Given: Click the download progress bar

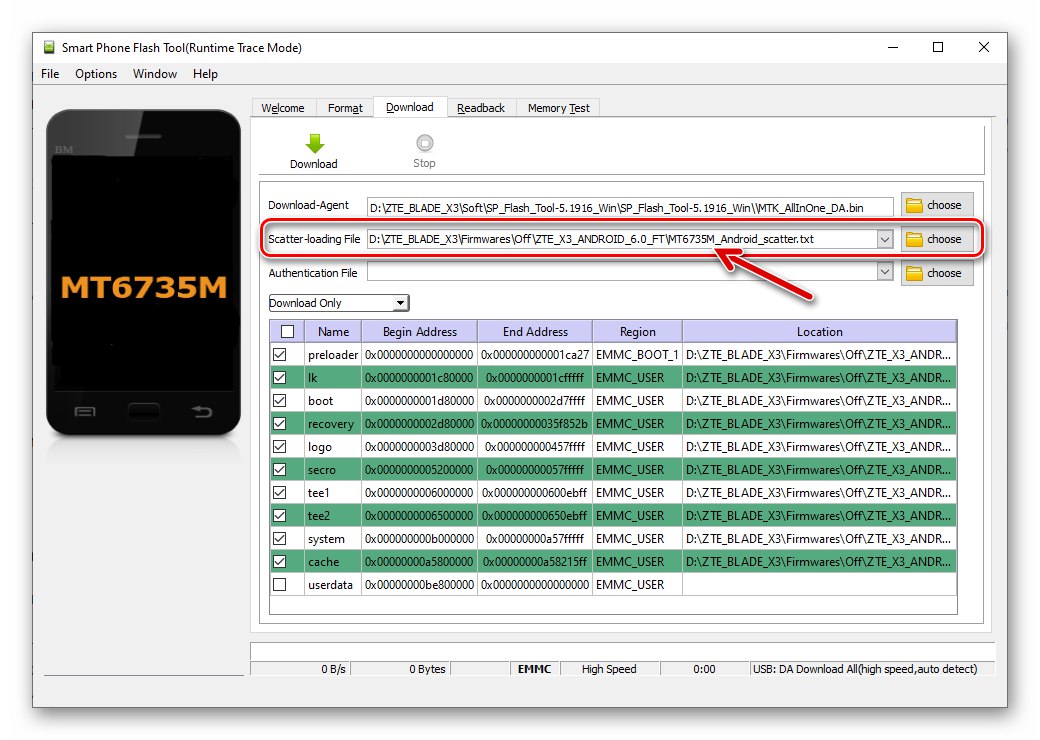Looking at the screenshot, I should (x=622, y=650).
